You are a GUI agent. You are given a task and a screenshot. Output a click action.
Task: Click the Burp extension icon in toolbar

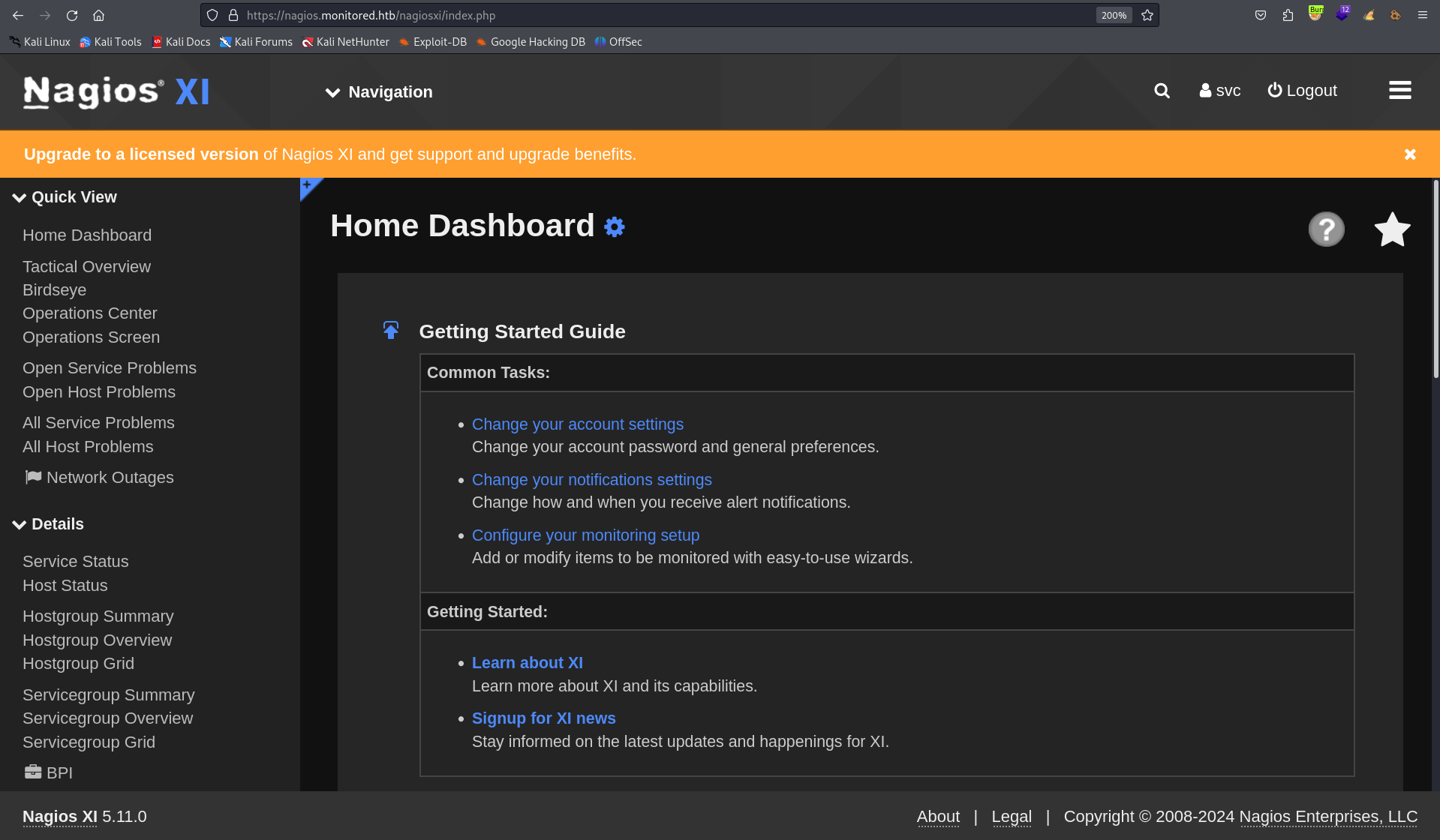tap(1315, 13)
